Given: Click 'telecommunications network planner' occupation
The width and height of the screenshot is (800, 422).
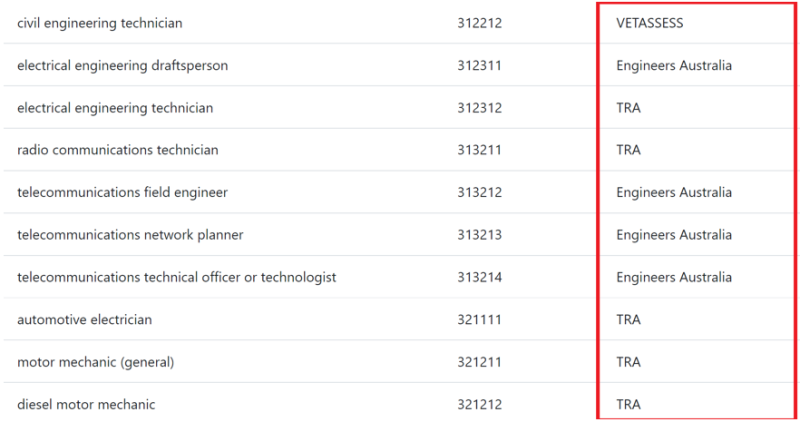Looking at the screenshot, I should click(130, 235).
